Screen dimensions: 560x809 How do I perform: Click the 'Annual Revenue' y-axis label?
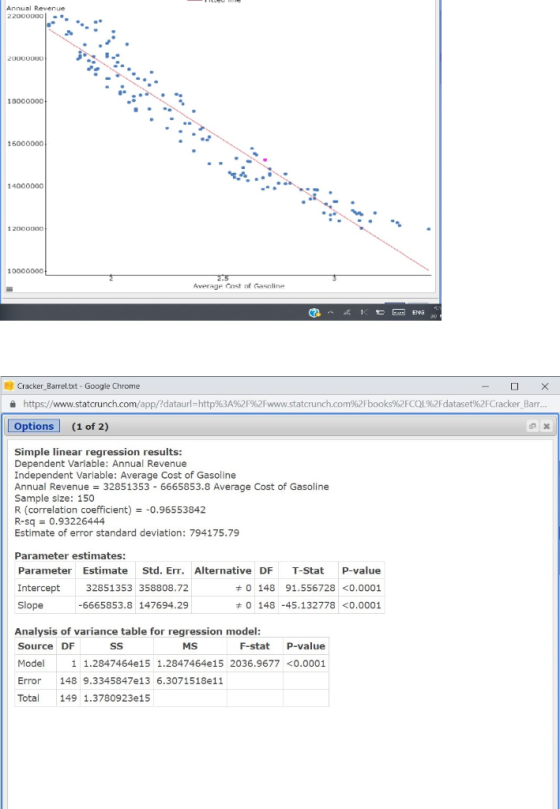pos(35,8)
